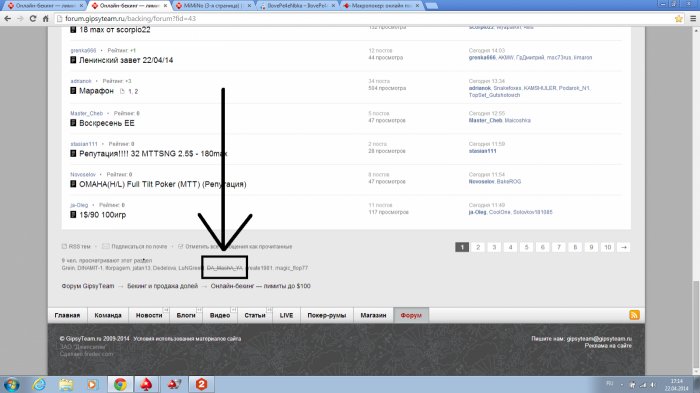Go back with the browser arrow
The width and height of the screenshot is (700, 393).
tap(8, 19)
